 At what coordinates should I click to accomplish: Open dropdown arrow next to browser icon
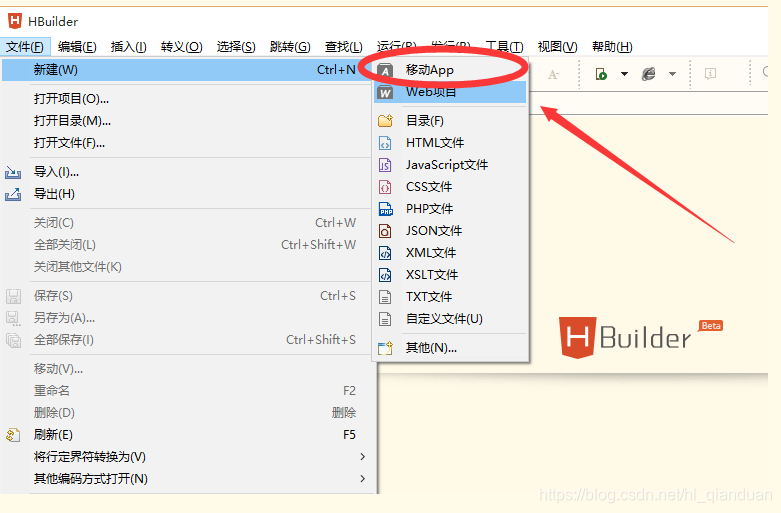672,74
